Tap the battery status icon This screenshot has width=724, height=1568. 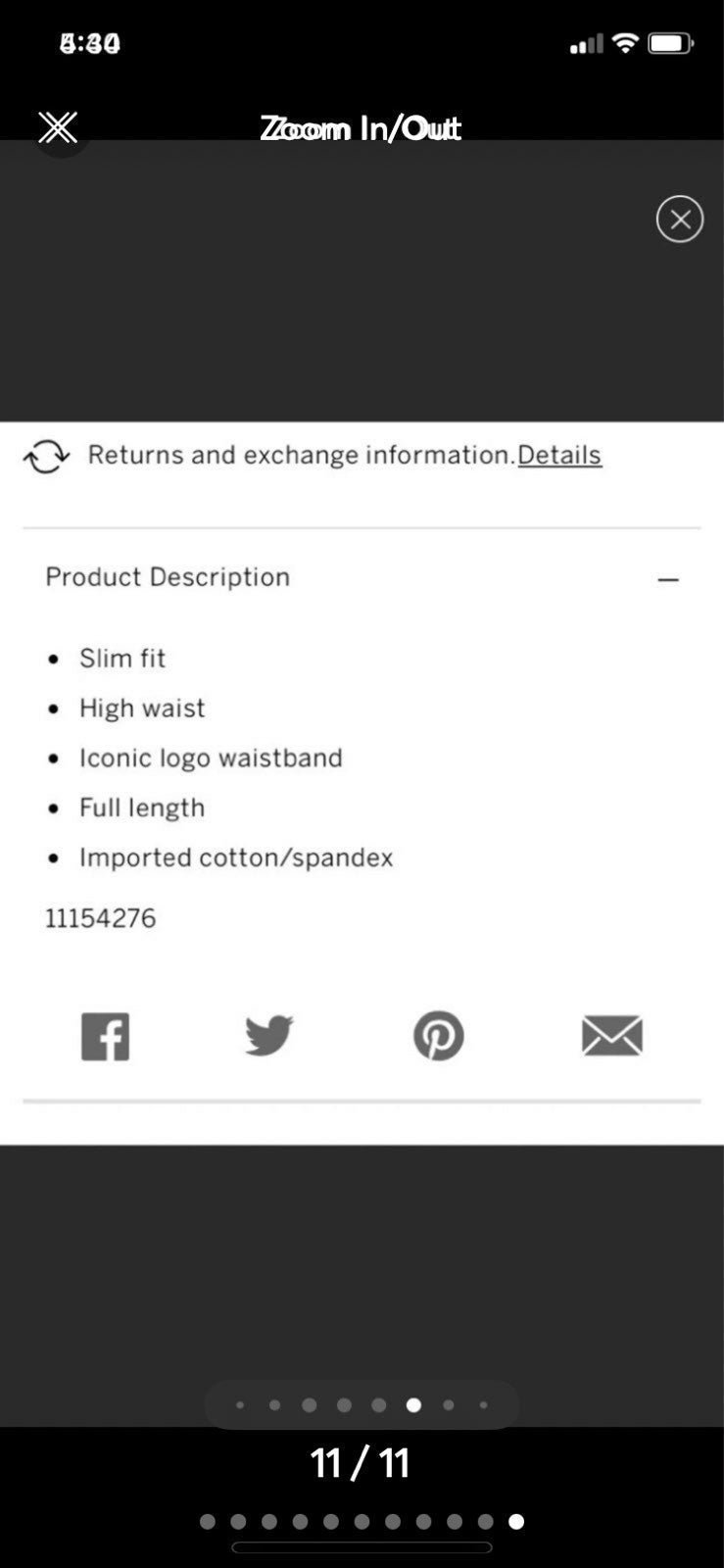point(671,43)
